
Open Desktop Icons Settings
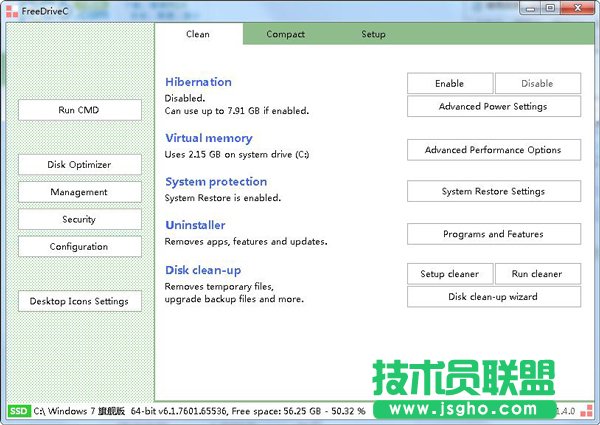coord(79,301)
